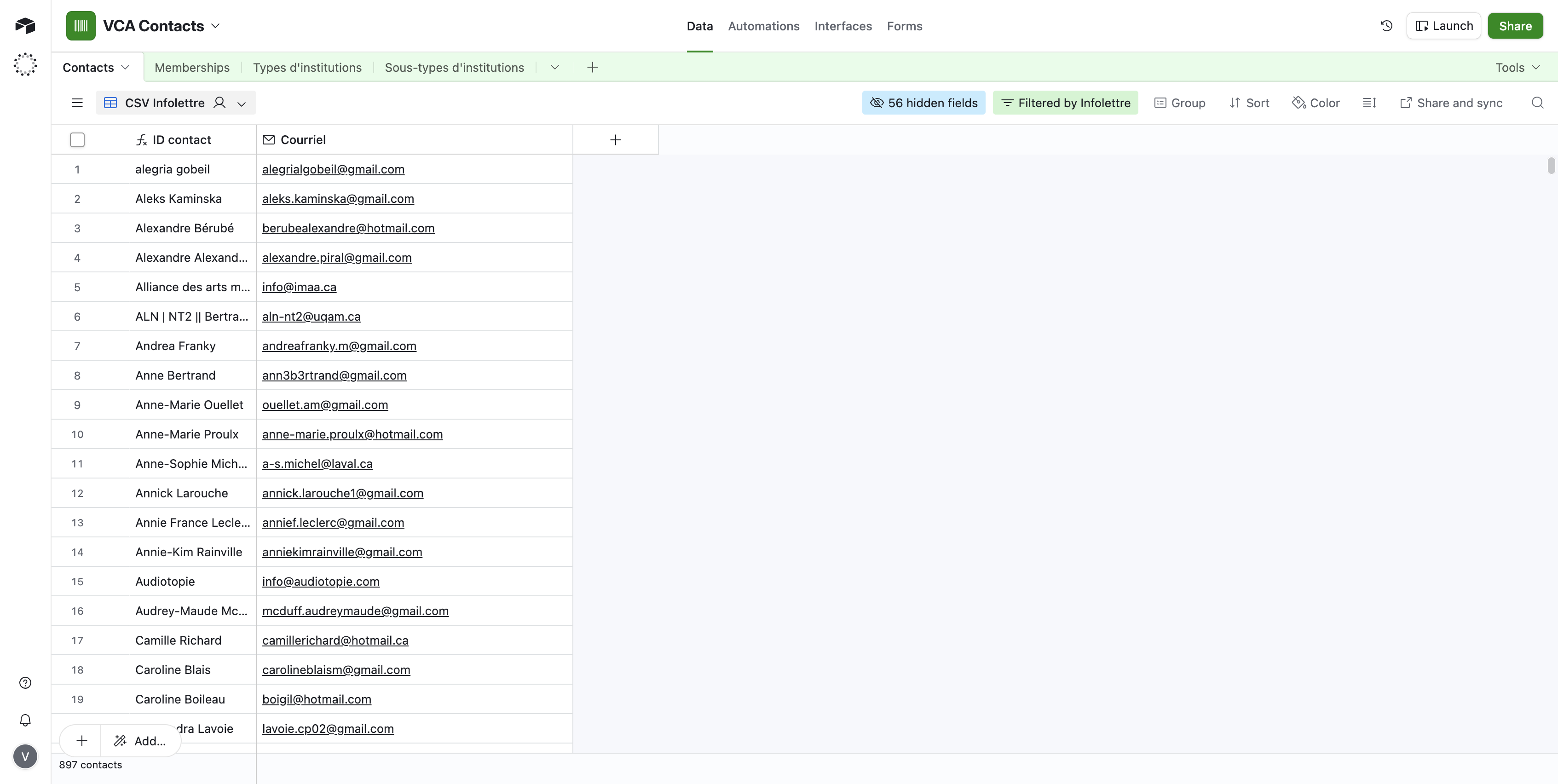Click the help question mark icon
The height and width of the screenshot is (784, 1558).
pyautogui.click(x=25, y=683)
